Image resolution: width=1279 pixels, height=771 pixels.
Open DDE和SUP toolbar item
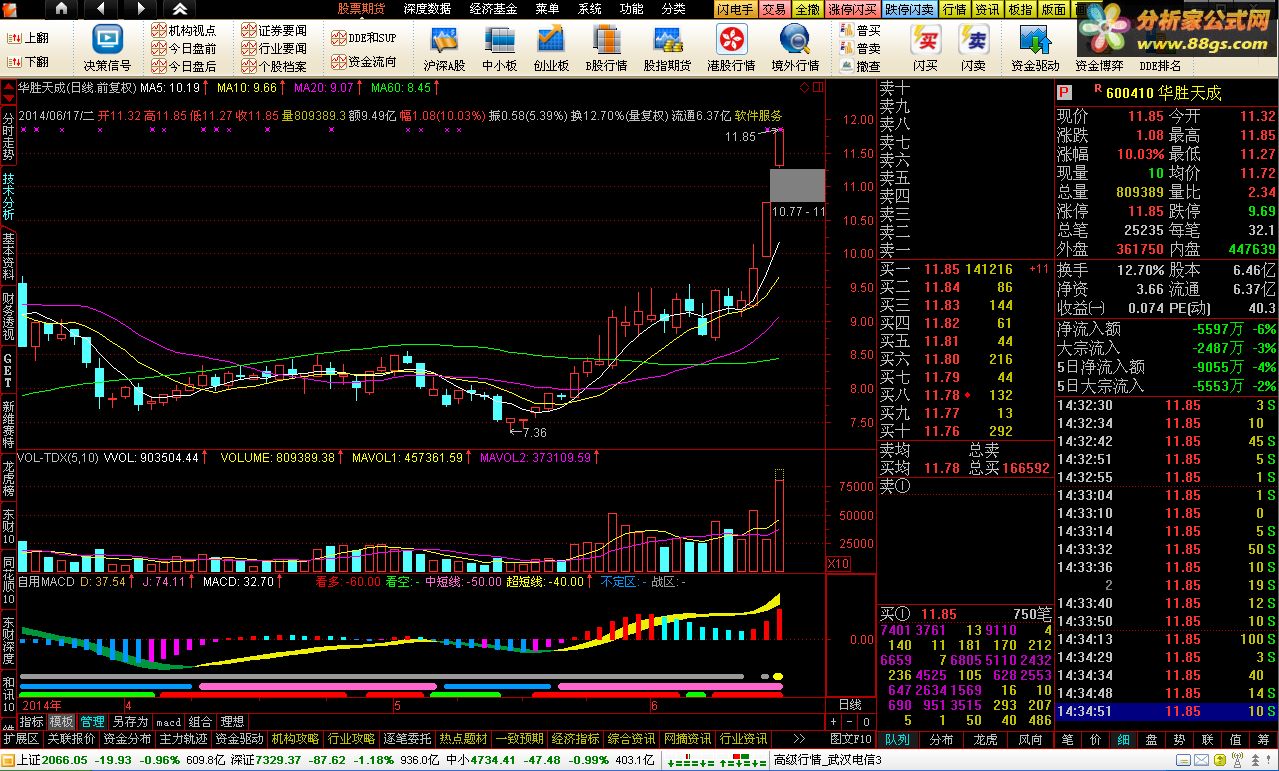pyautogui.click(x=364, y=38)
